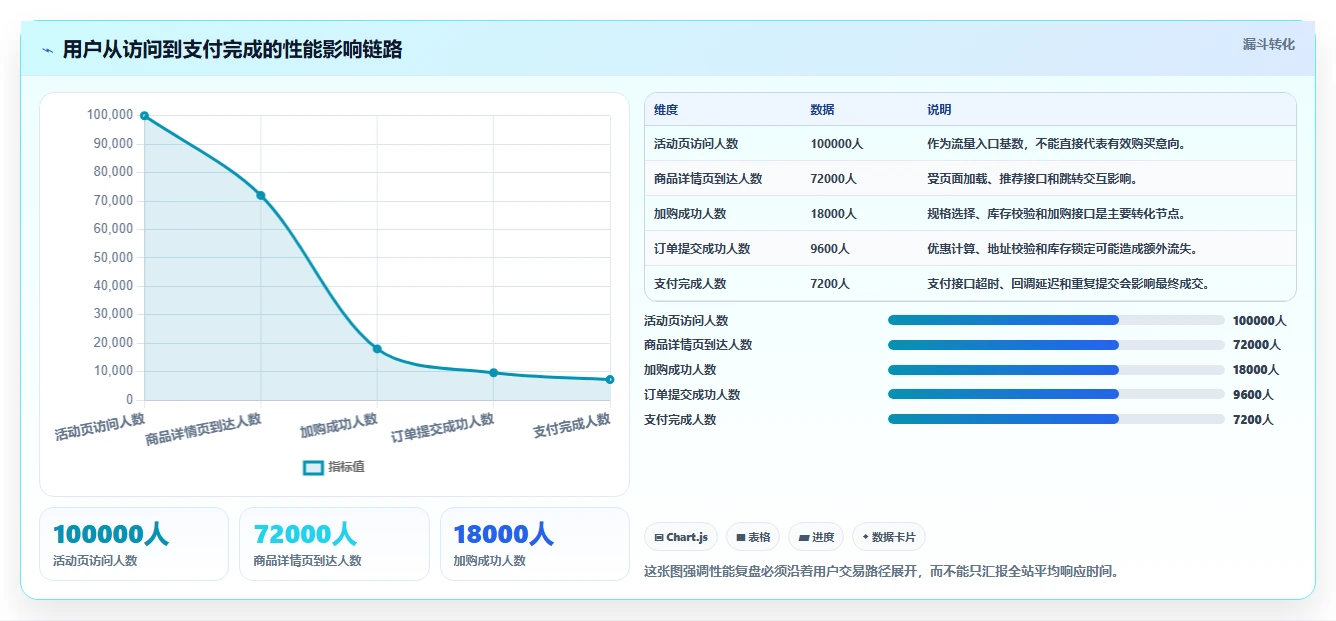Select the 表格 tag chip
The image size is (1336, 621).
pos(753,537)
